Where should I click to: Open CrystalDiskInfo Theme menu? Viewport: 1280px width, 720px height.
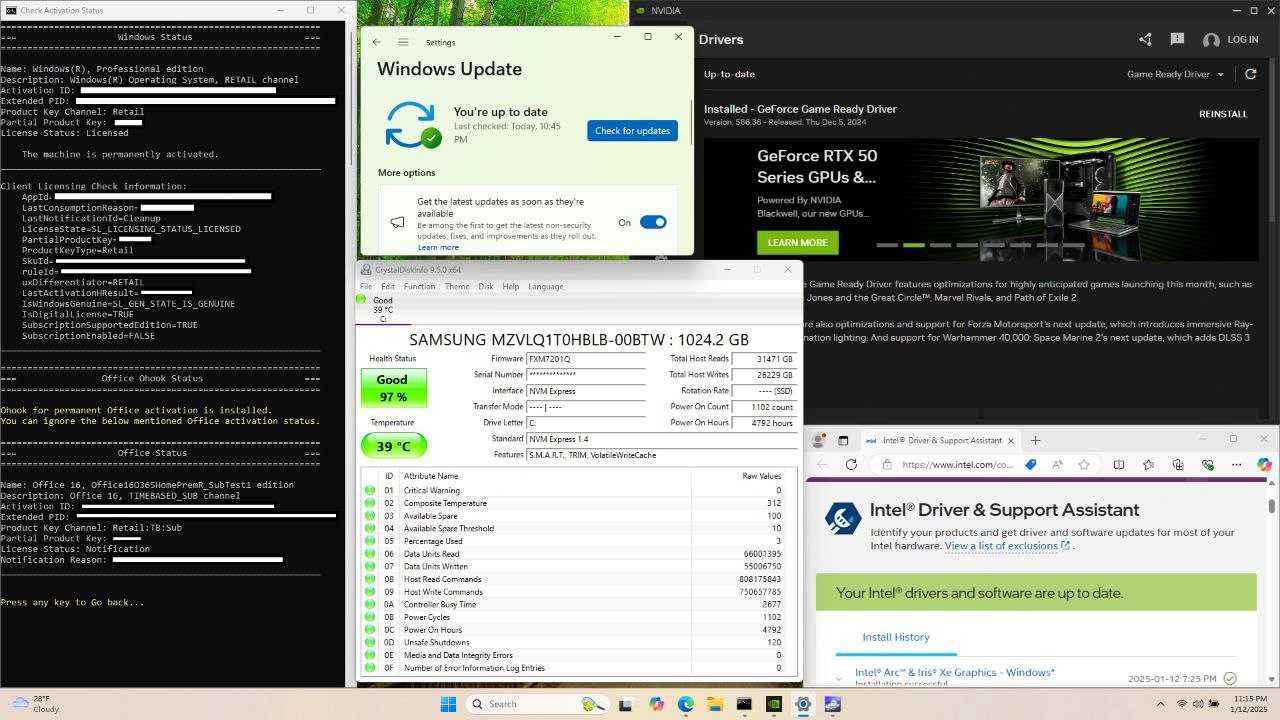(457, 286)
